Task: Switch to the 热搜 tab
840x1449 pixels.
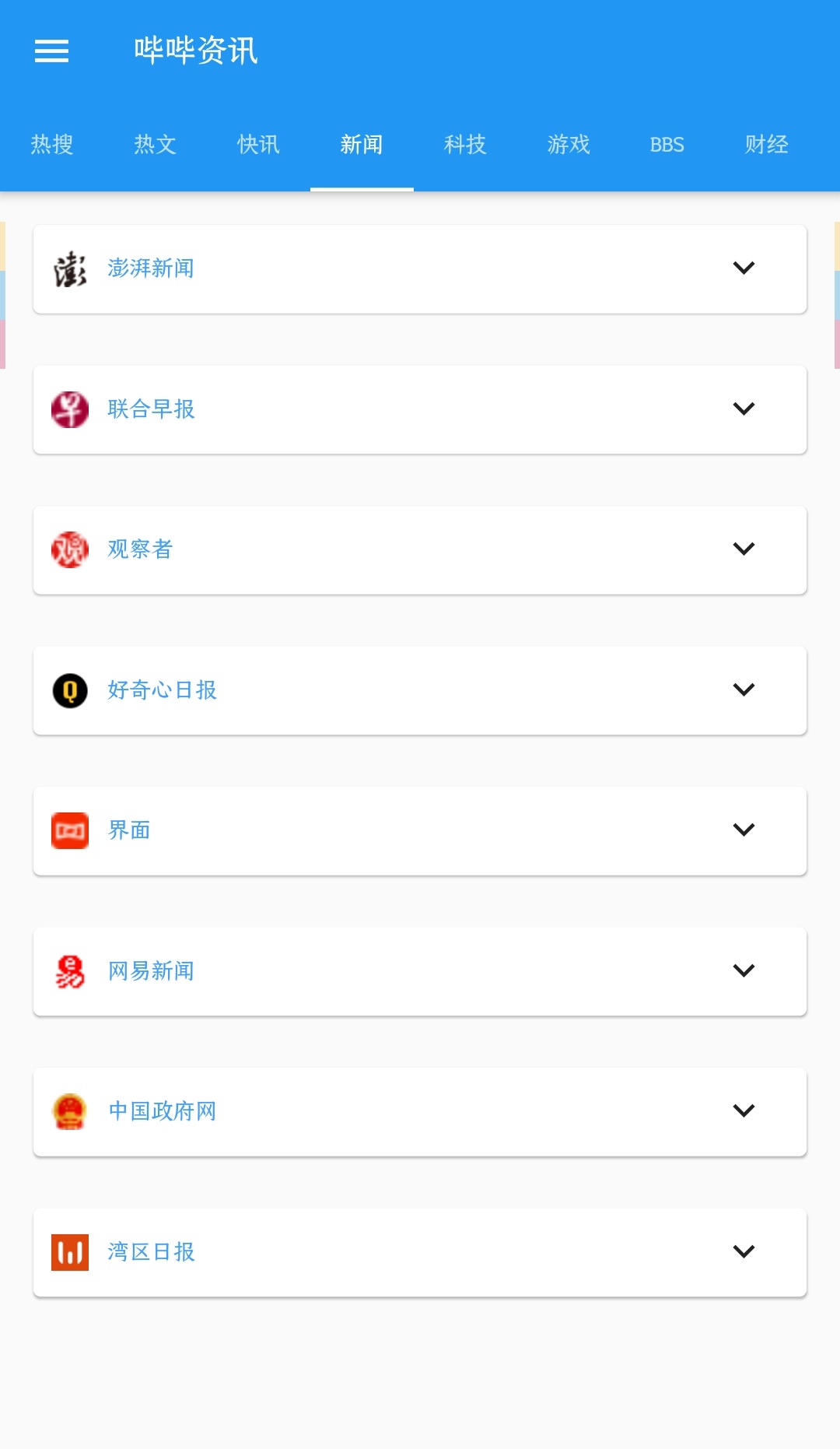Action: tap(52, 145)
